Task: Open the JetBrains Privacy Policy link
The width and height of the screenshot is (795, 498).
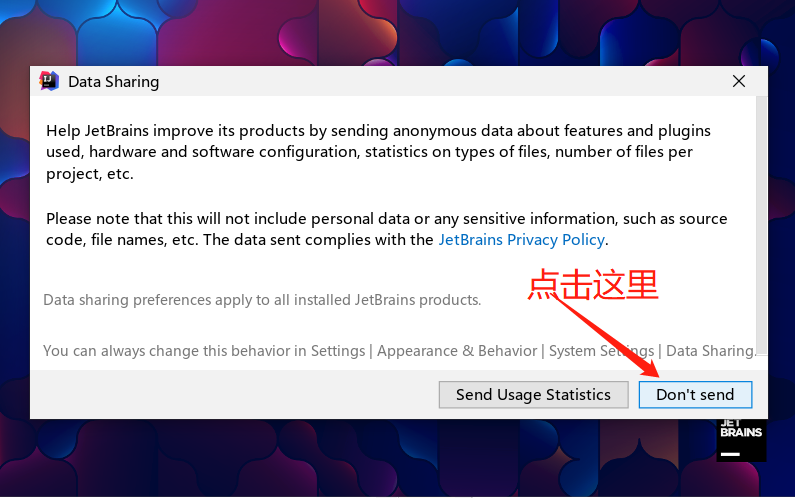Action: pos(521,239)
